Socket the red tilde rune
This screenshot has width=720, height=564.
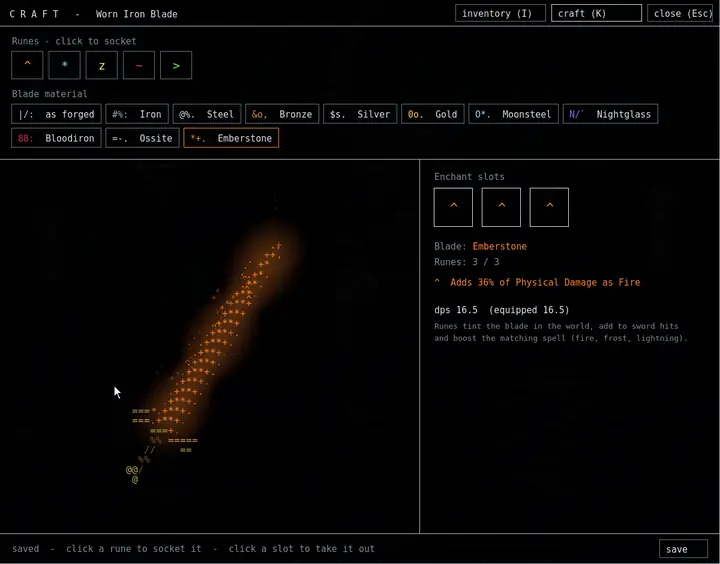click(x=139, y=65)
